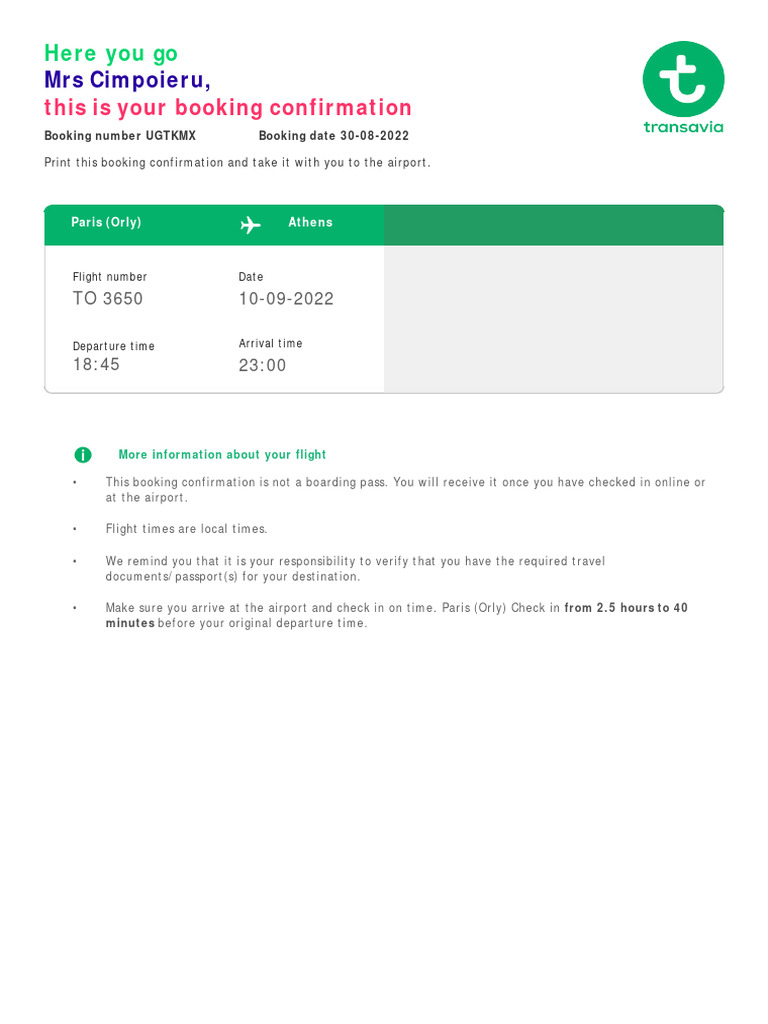Click the empty grey panel in the flight card
768x1024 pixels.
pyautogui.click(x=553, y=318)
